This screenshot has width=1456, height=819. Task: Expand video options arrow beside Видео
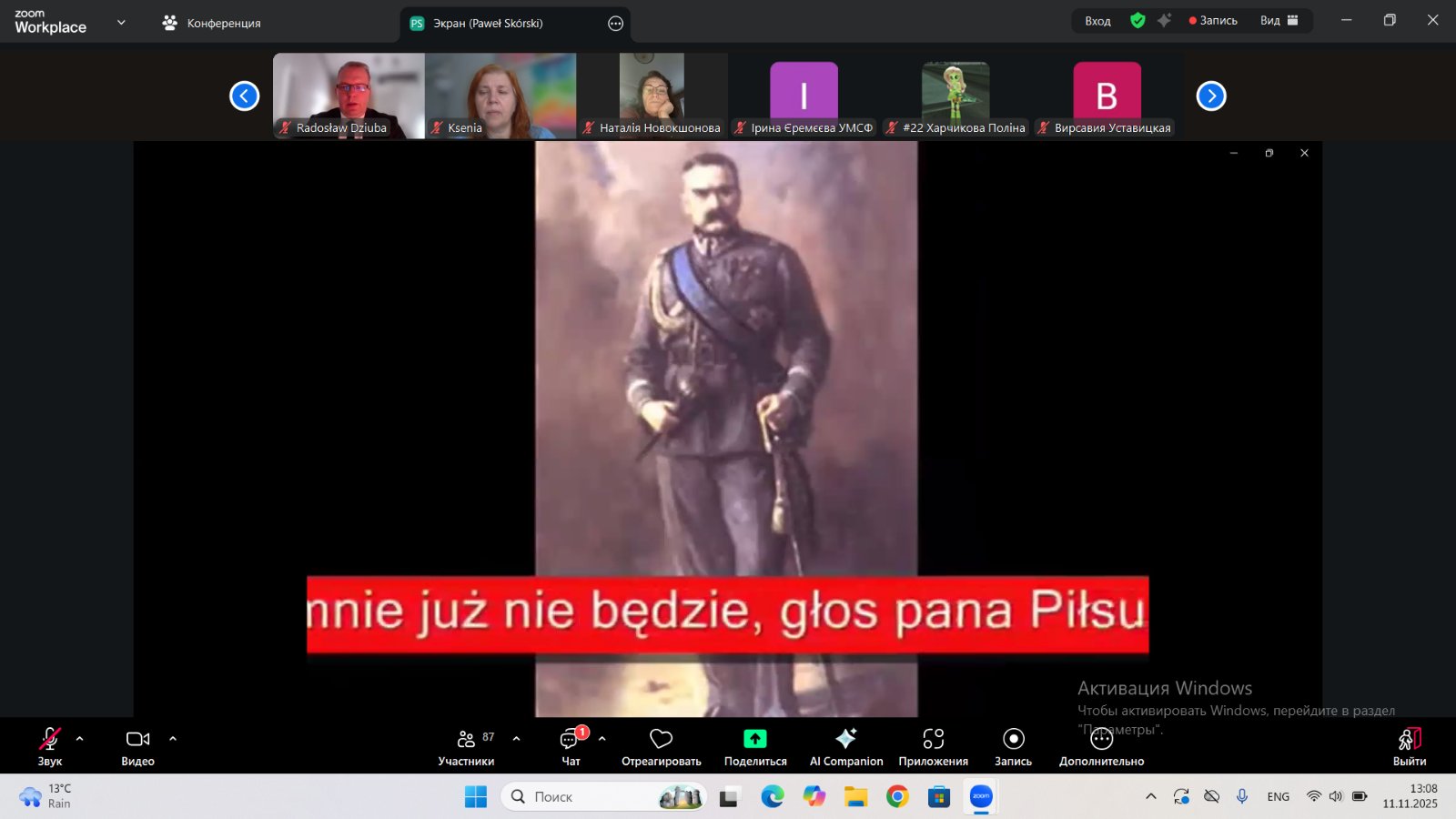tap(173, 739)
